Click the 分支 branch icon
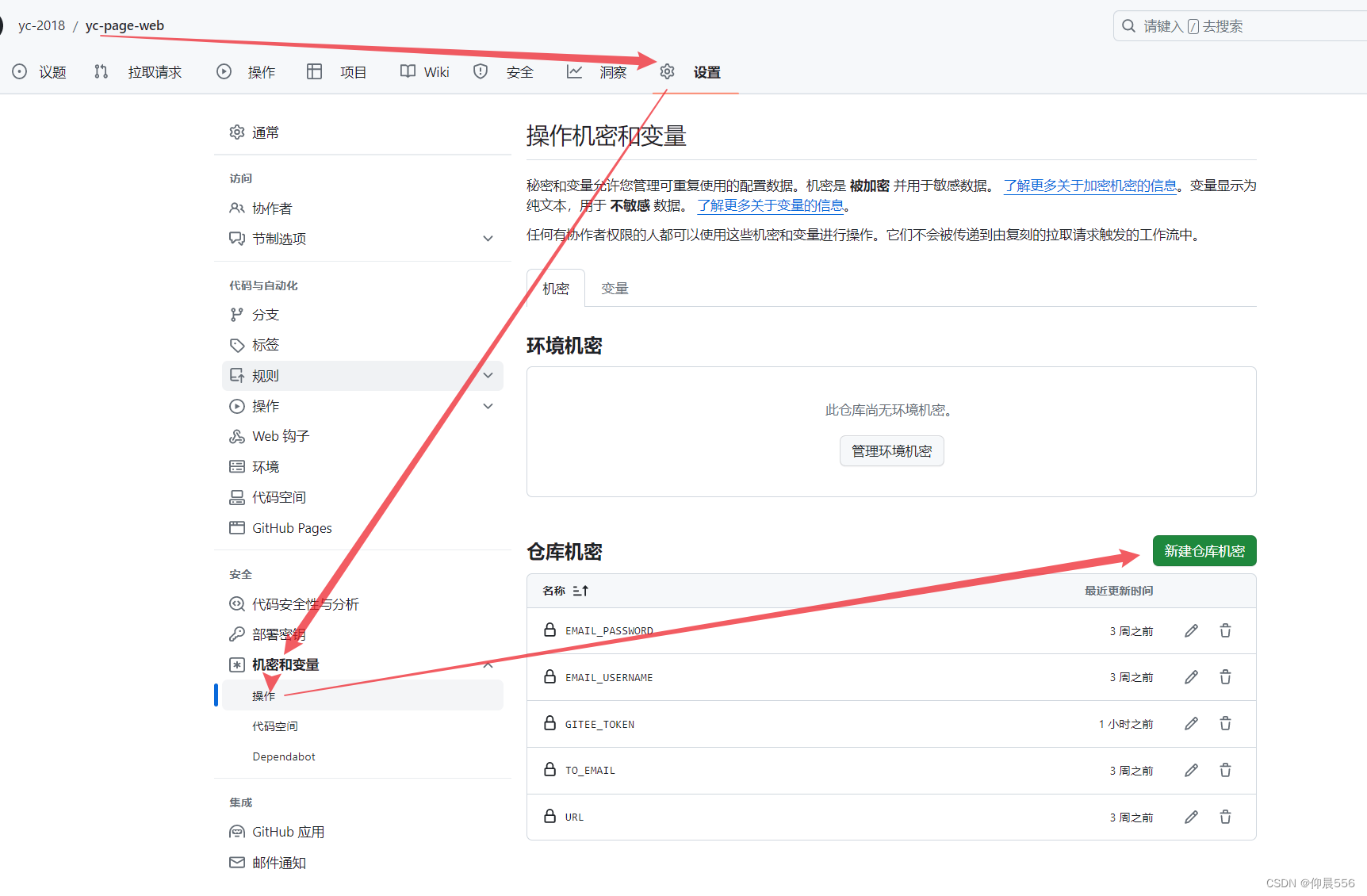 point(236,315)
